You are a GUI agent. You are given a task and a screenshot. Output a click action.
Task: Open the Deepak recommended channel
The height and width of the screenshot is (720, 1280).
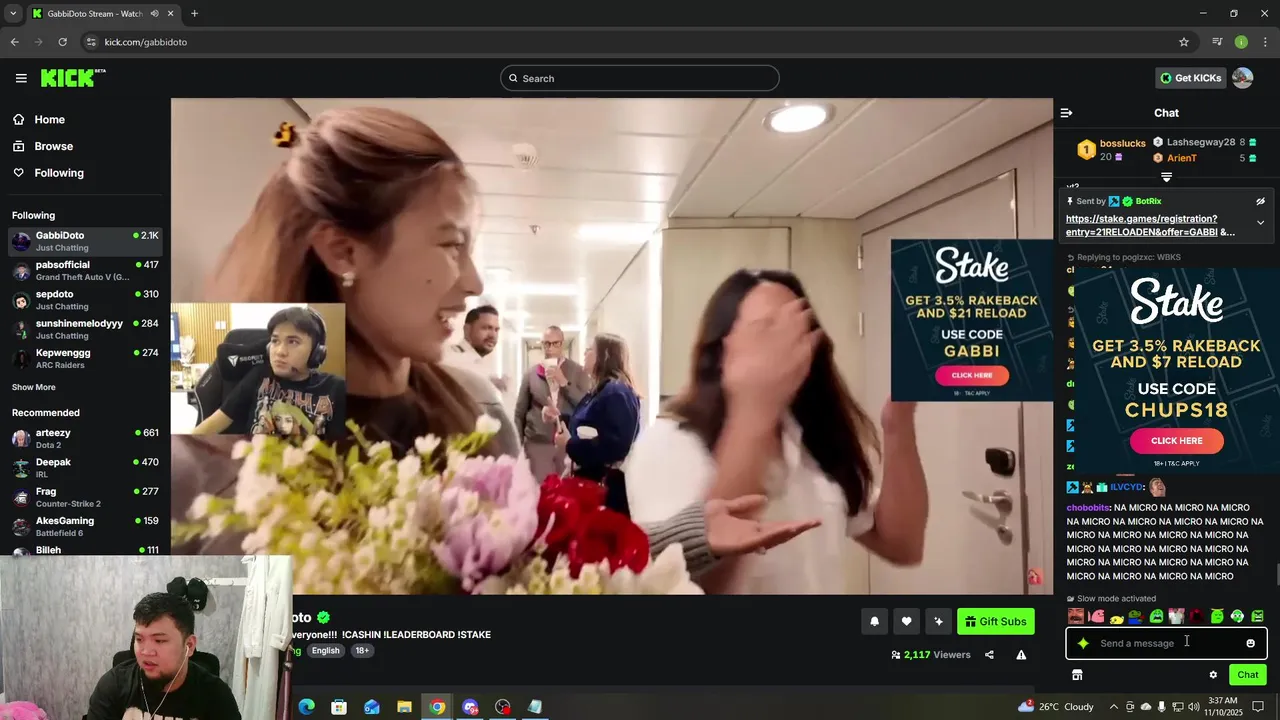84,468
